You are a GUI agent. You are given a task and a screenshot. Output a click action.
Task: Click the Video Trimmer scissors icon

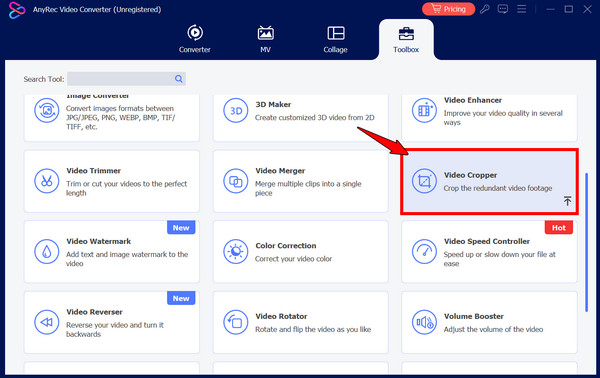47,181
